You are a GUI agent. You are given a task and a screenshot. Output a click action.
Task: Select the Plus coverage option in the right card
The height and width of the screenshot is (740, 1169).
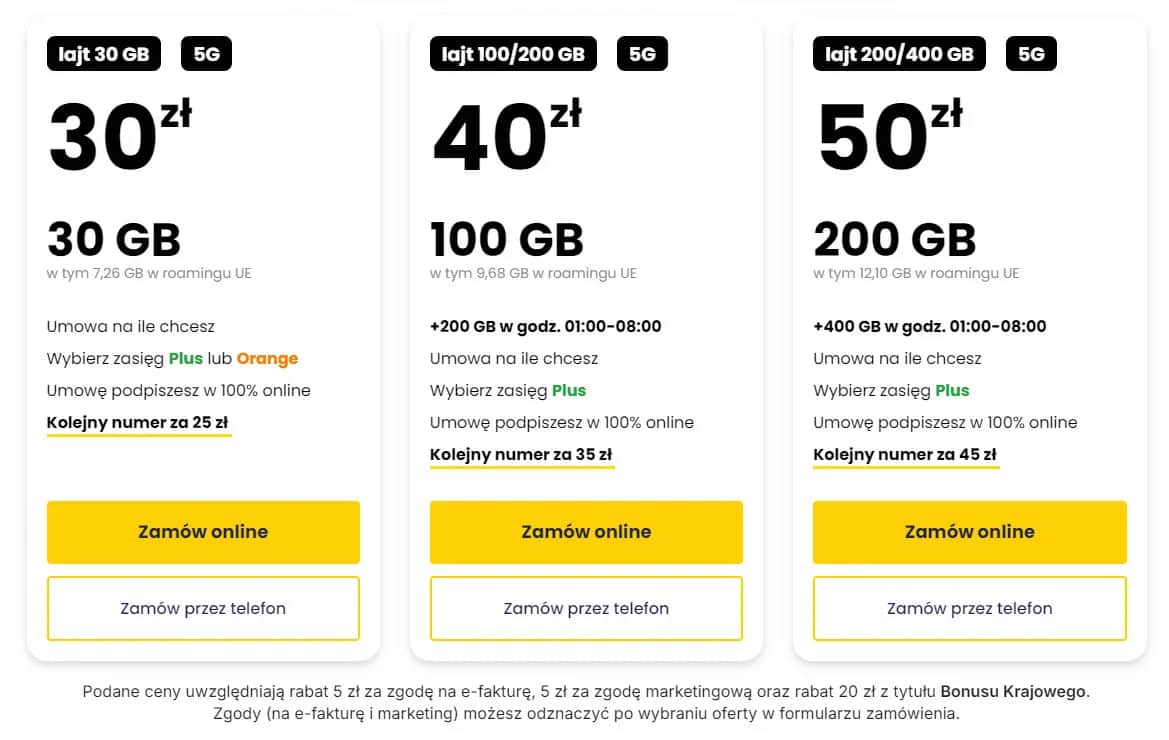pyautogui.click(x=952, y=390)
